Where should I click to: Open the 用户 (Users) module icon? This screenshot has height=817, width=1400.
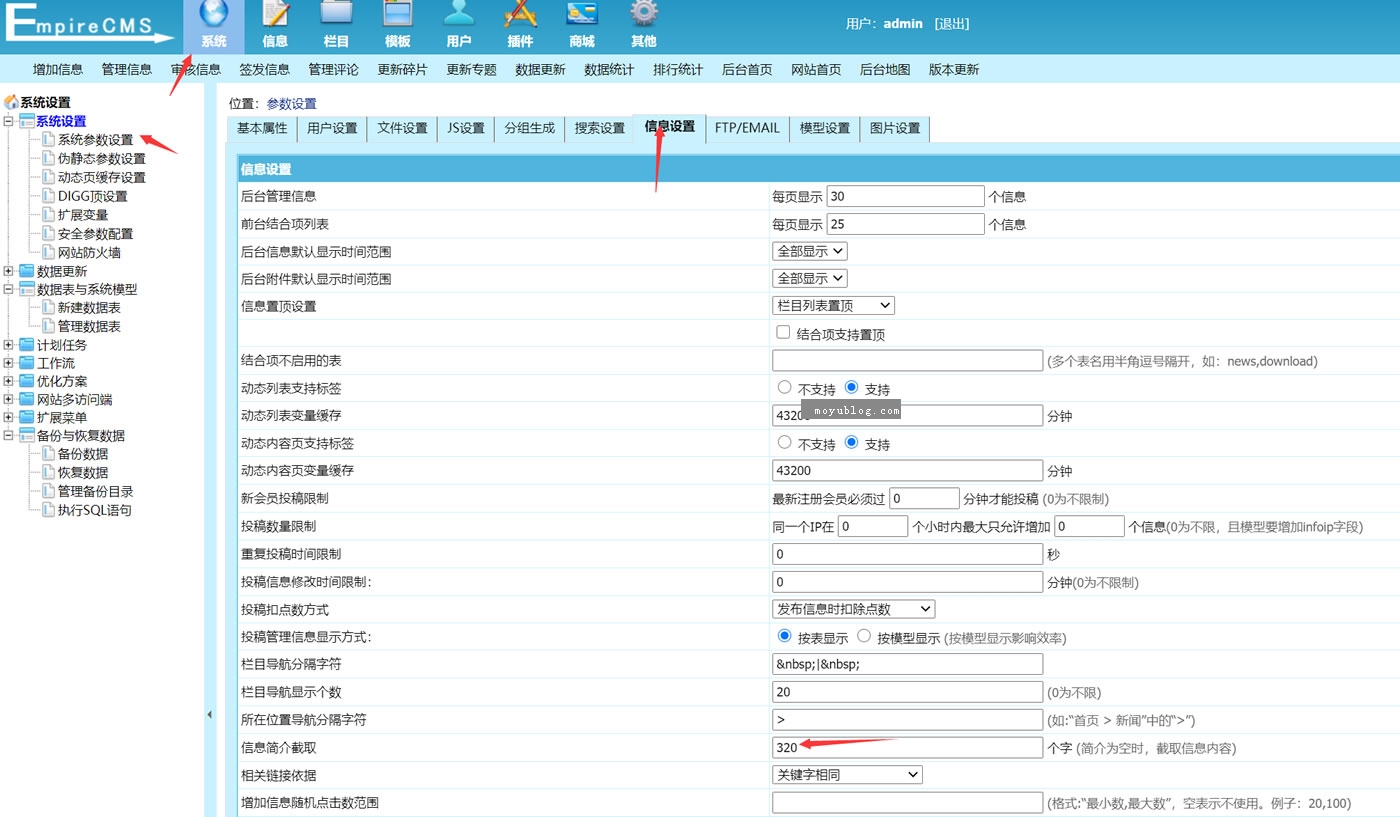[x=459, y=25]
